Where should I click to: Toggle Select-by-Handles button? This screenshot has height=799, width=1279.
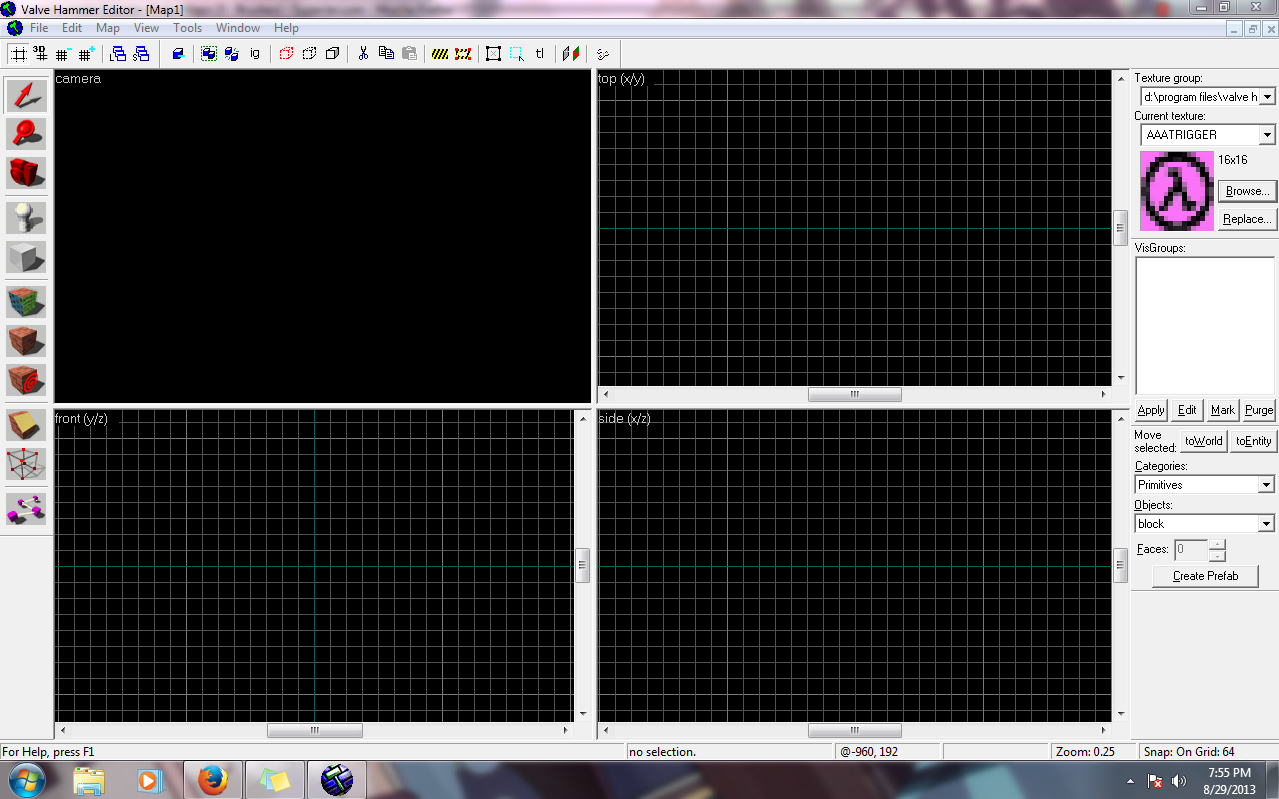pyautogui.click(x=494, y=54)
